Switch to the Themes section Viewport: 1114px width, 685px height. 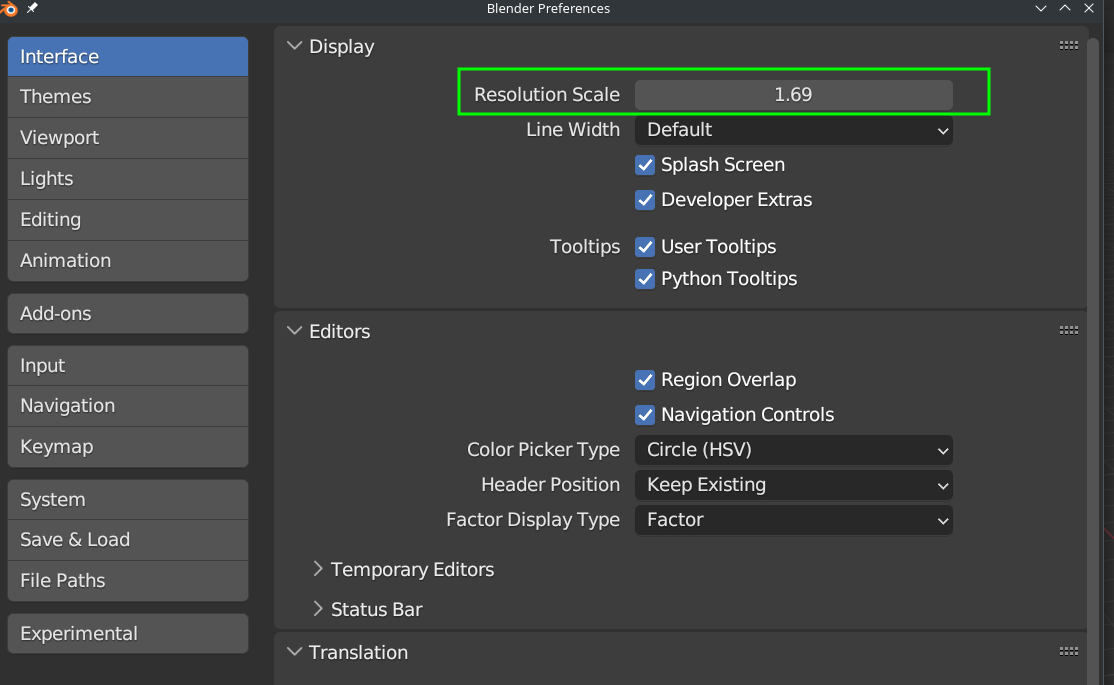point(127,97)
